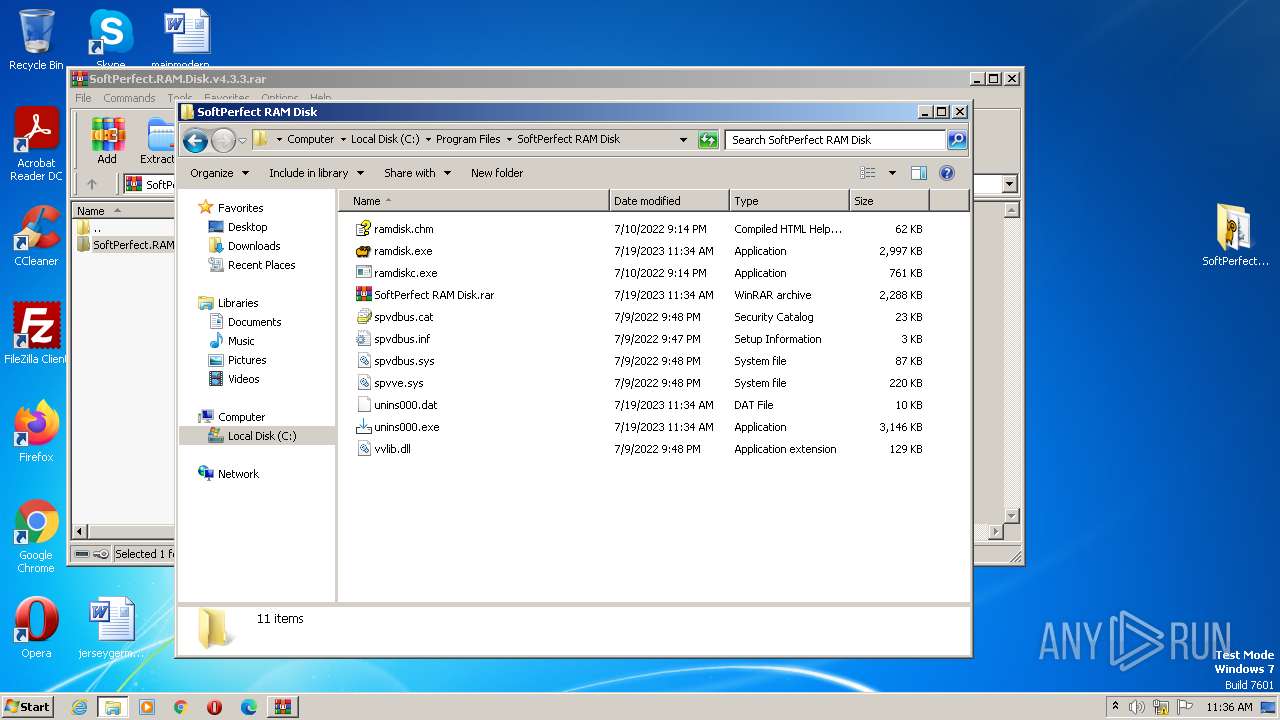The height and width of the screenshot is (720, 1280).
Task: Open Recycle Bin desktop icon
Action: pyautogui.click(x=36, y=40)
